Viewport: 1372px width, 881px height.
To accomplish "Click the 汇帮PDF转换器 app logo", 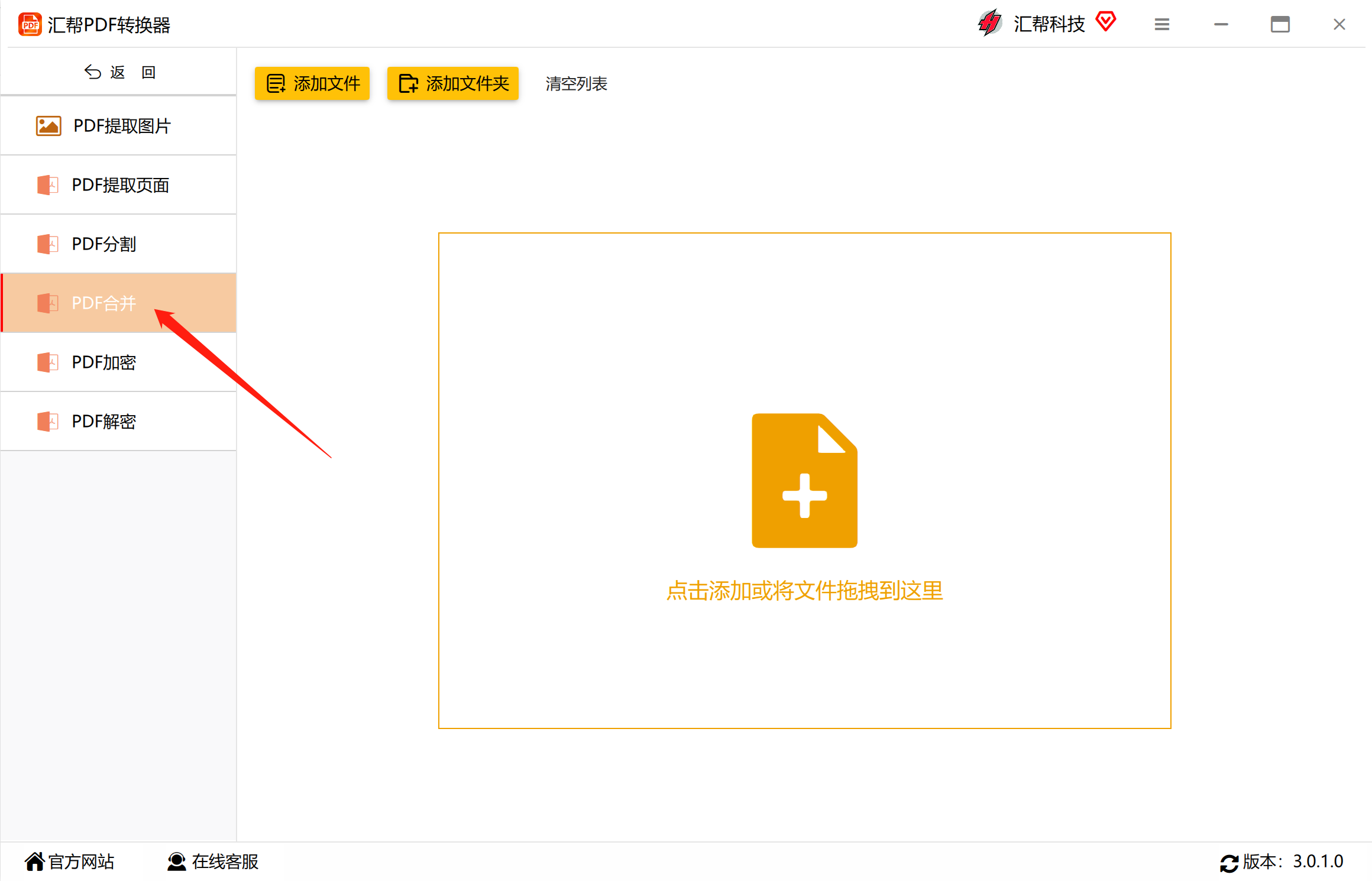I will [x=30, y=24].
